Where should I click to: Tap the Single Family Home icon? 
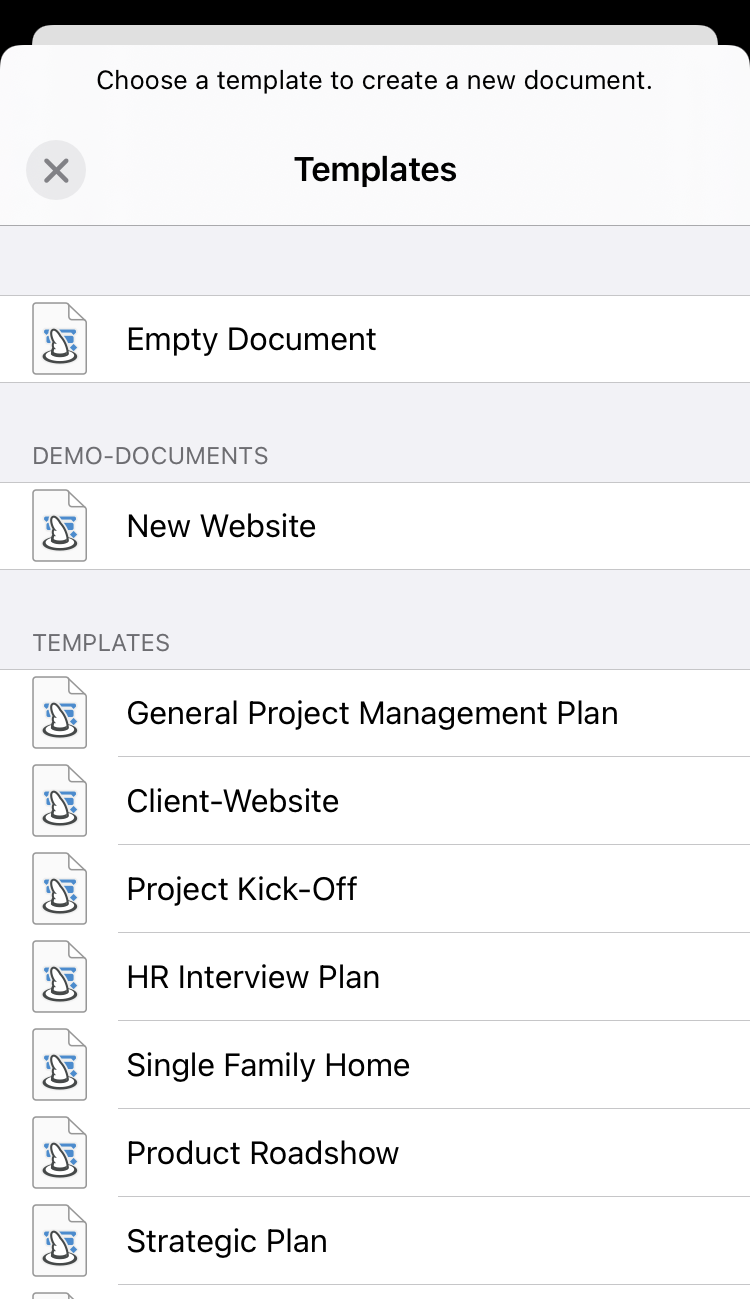click(60, 1065)
